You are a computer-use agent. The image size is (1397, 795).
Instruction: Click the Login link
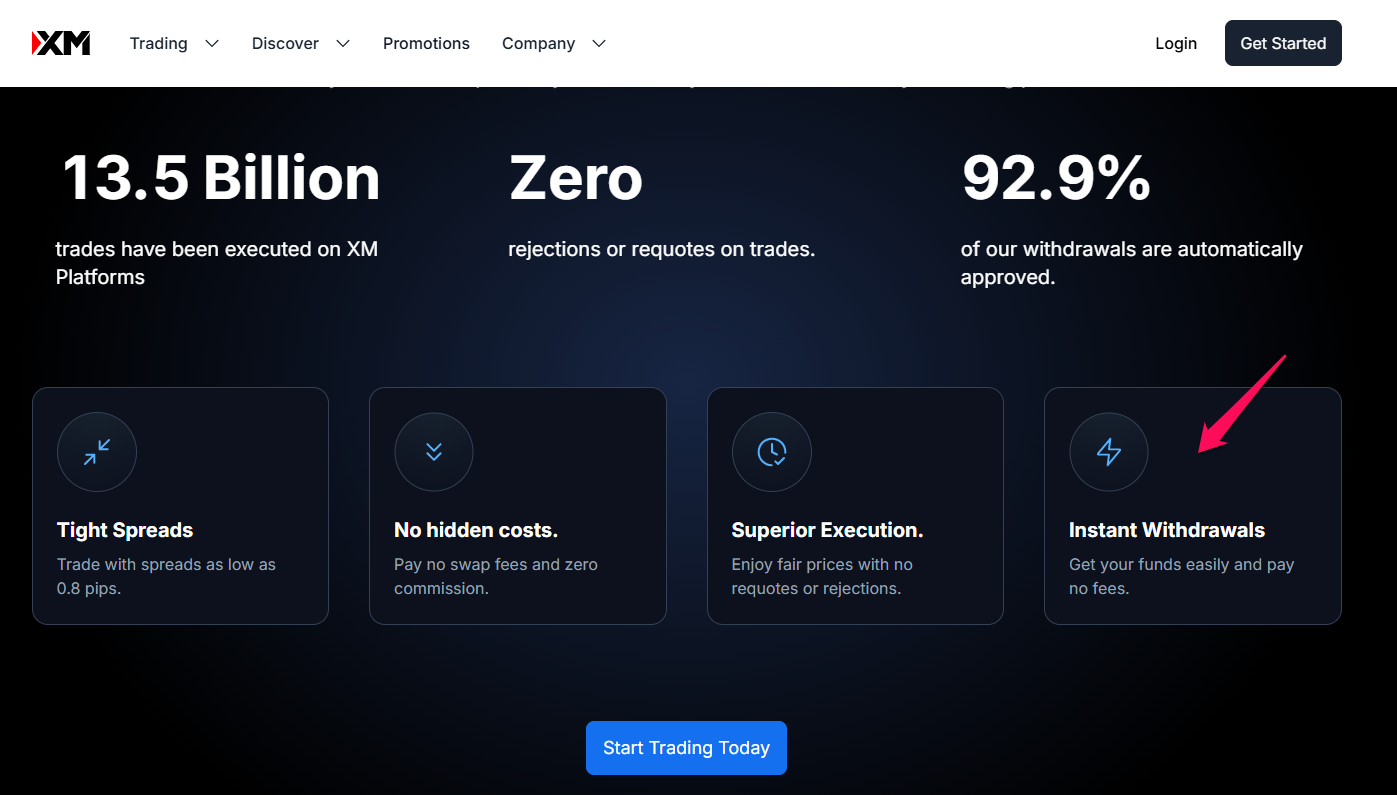coord(1176,43)
